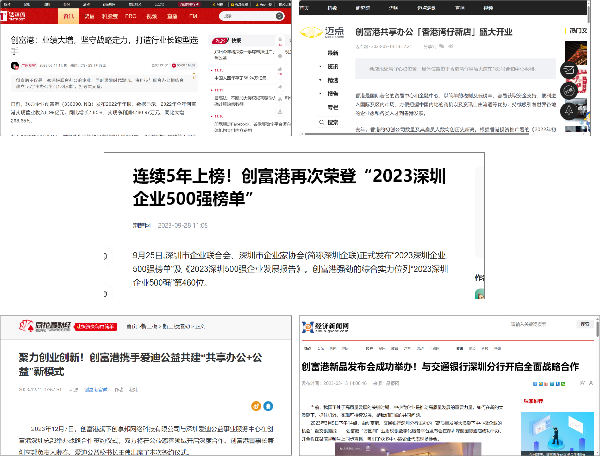600x456 pixels.
Task: Click the search button on the 经济新闻网 page
Action: click(585, 324)
